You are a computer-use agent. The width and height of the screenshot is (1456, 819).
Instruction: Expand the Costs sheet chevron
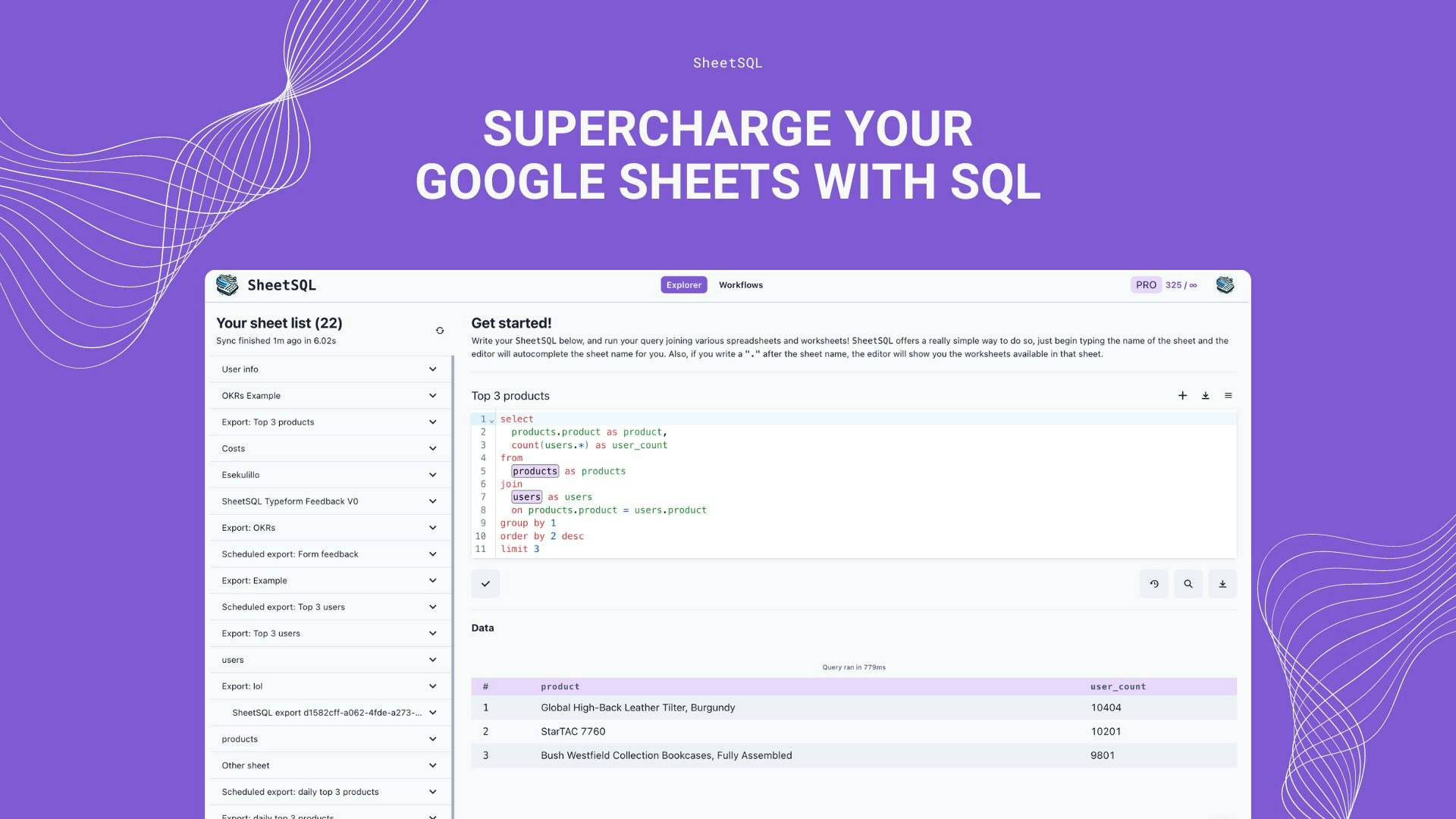click(432, 449)
